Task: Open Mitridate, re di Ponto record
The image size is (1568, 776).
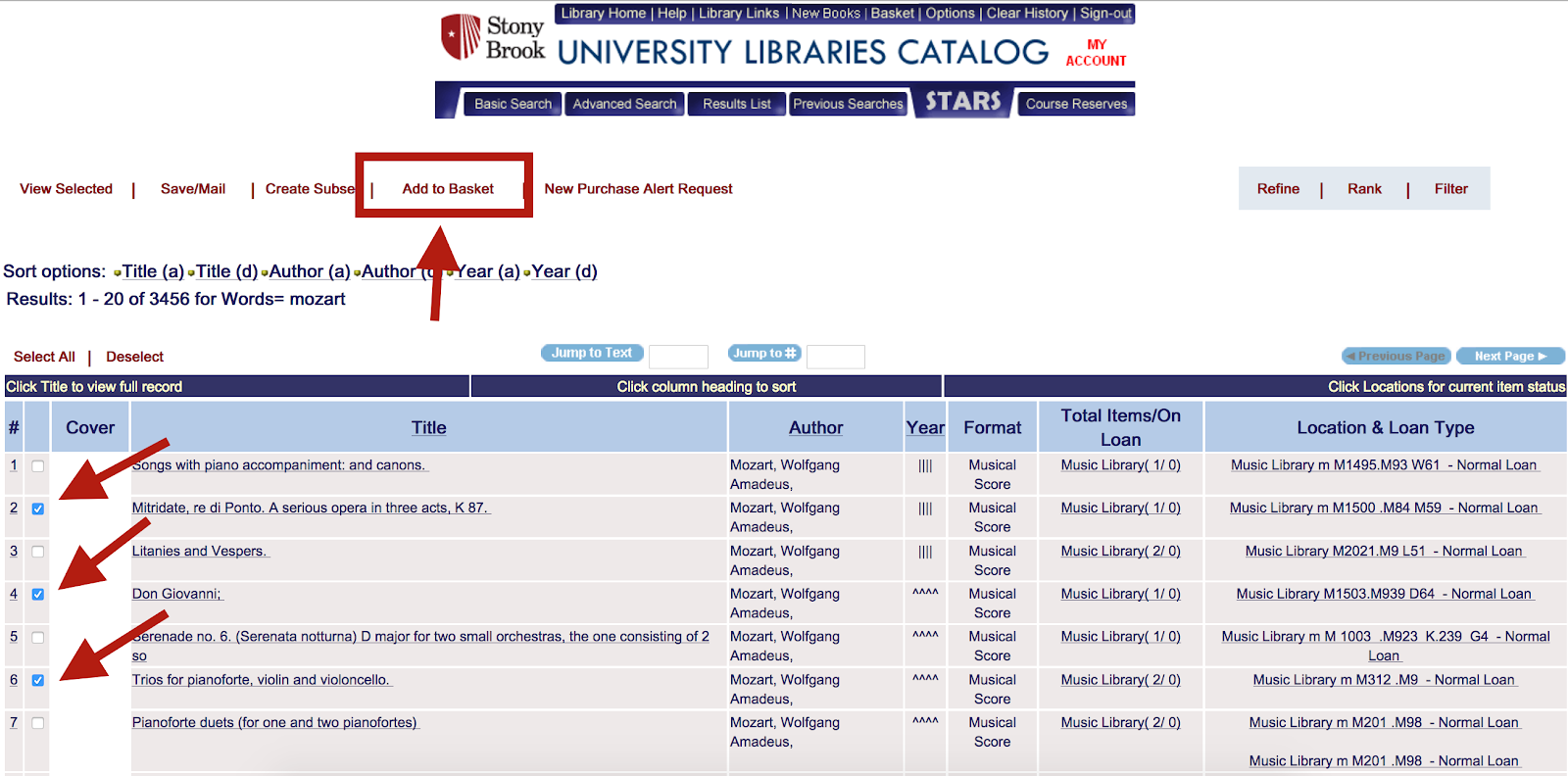Action: point(311,509)
